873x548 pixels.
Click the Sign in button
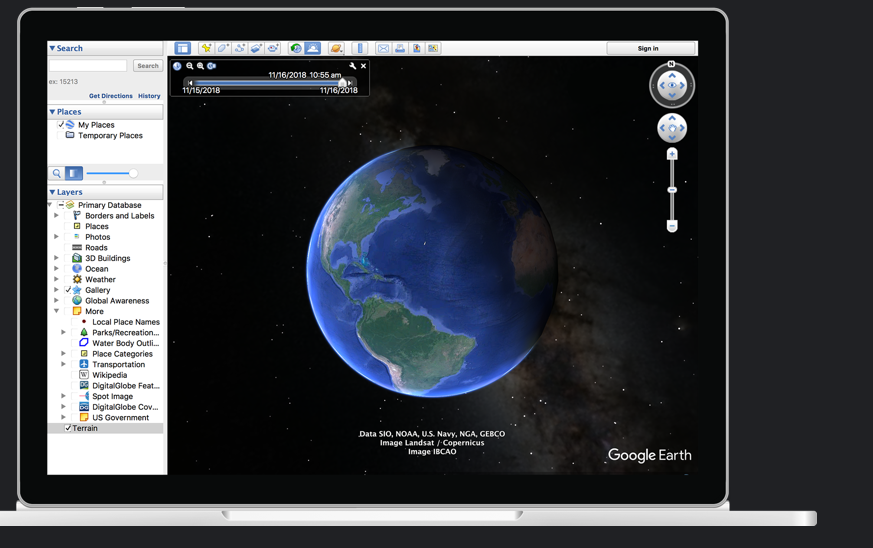(648, 48)
